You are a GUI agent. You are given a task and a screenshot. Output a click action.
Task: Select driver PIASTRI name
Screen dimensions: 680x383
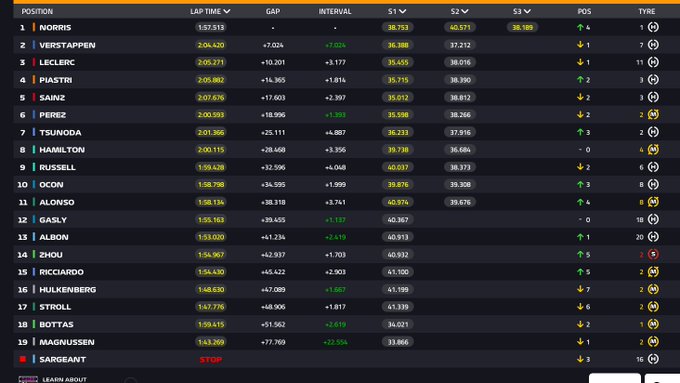(56, 80)
